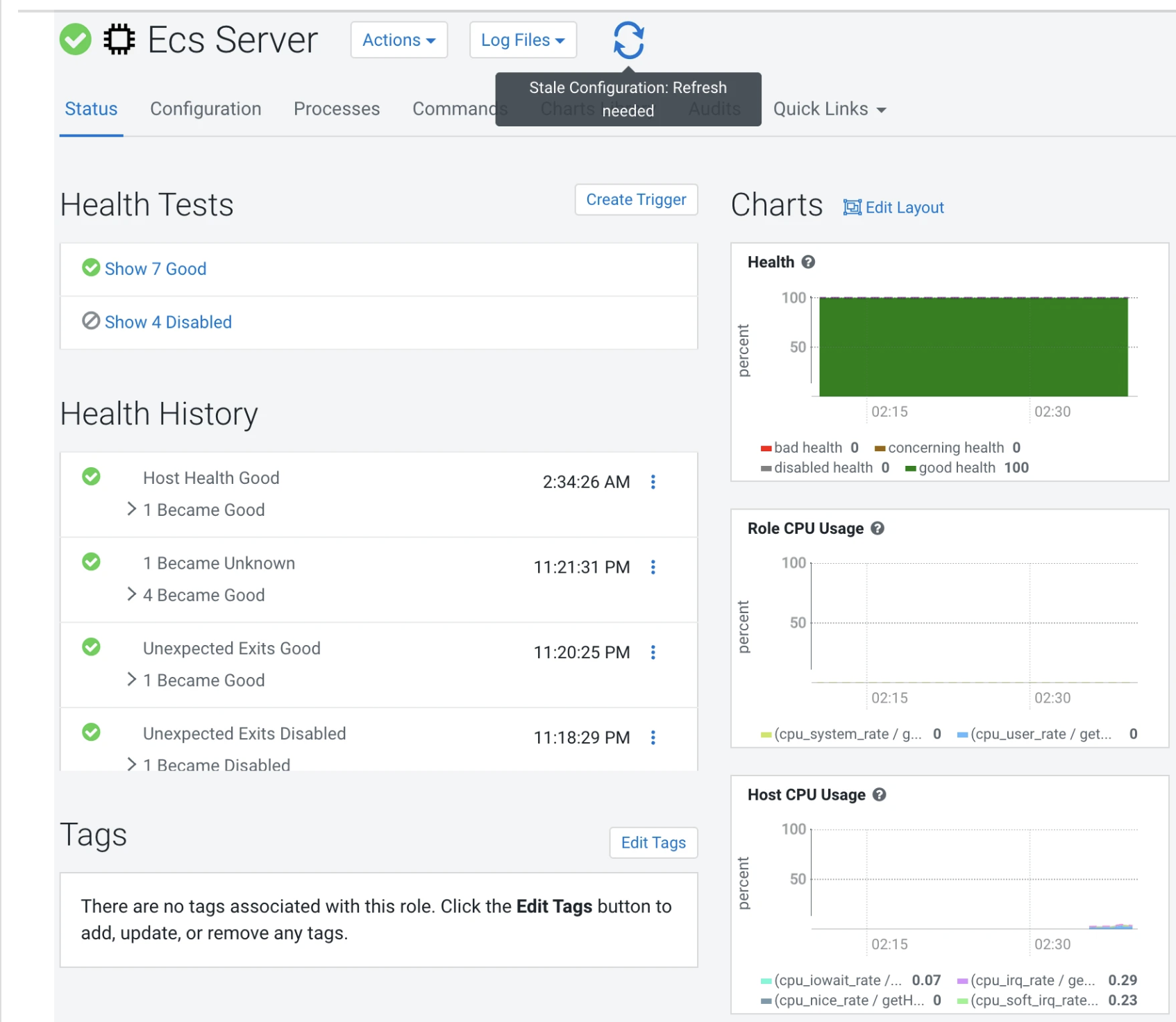Open the Log Files dropdown
The height and width of the screenshot is (1022, 1176).
tap(523, 40)
